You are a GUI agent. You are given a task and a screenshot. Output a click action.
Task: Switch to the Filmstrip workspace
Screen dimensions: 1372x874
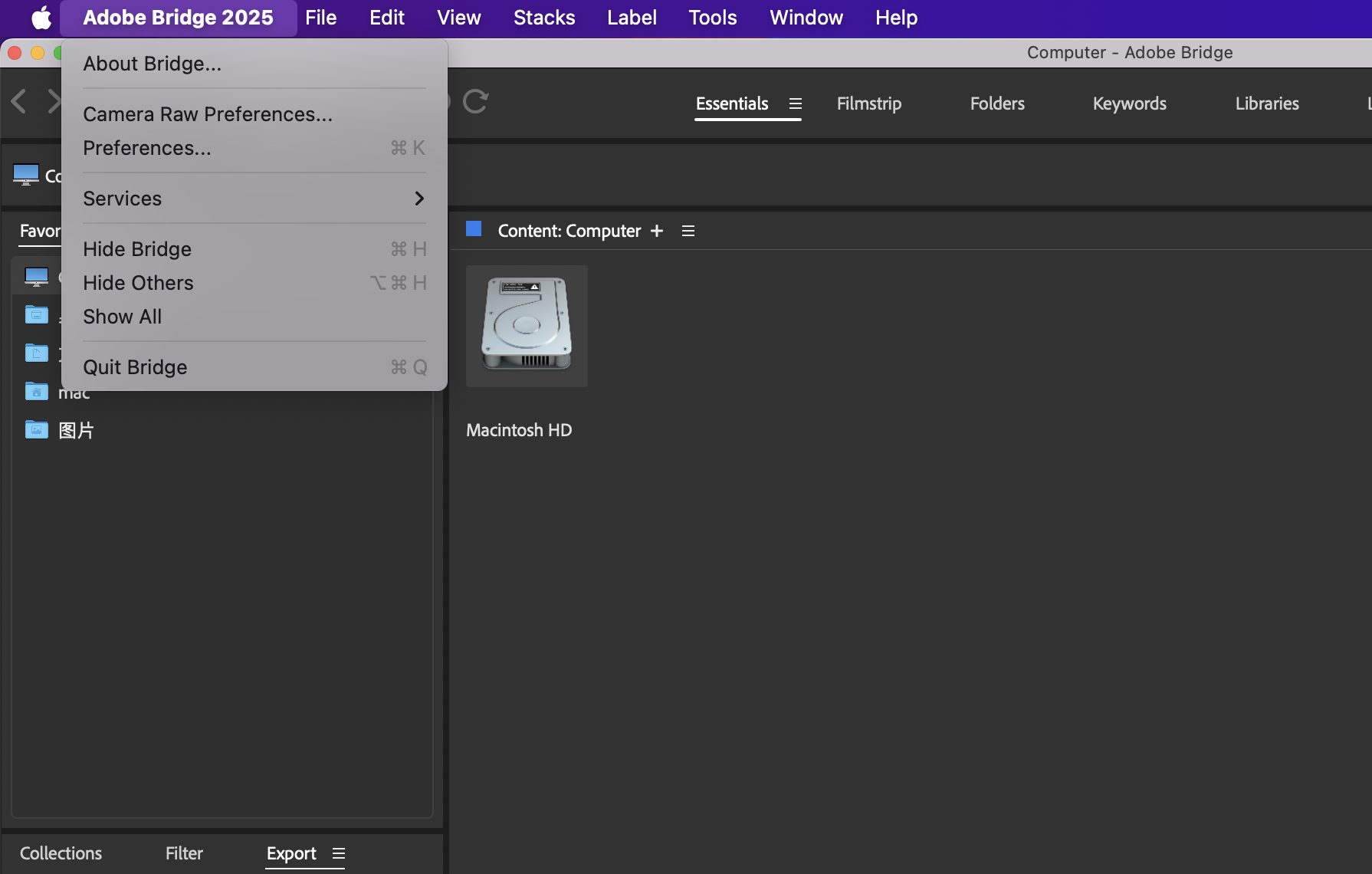coord(868,103)
